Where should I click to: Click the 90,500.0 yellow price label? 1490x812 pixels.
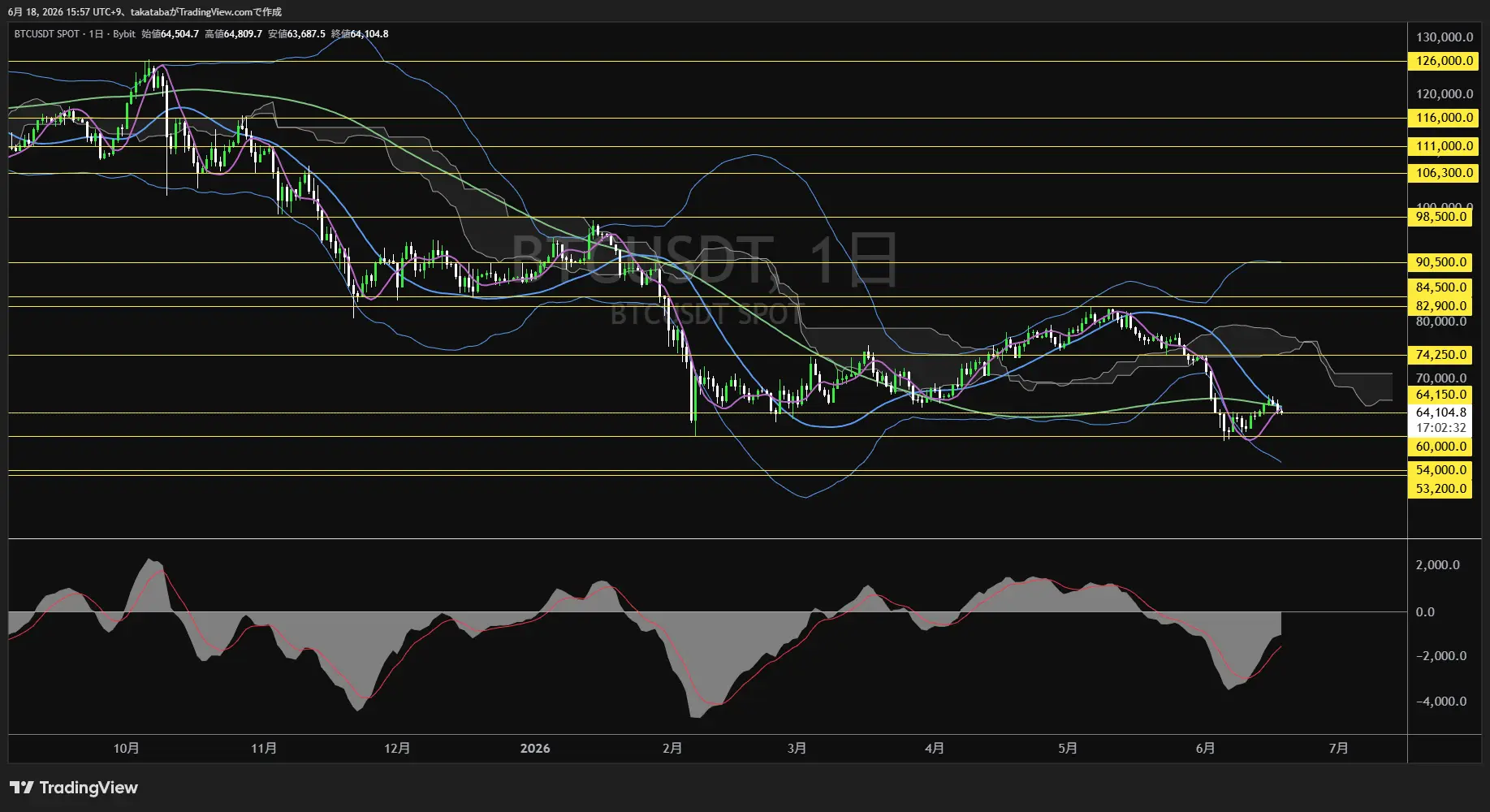[1440, 262]
